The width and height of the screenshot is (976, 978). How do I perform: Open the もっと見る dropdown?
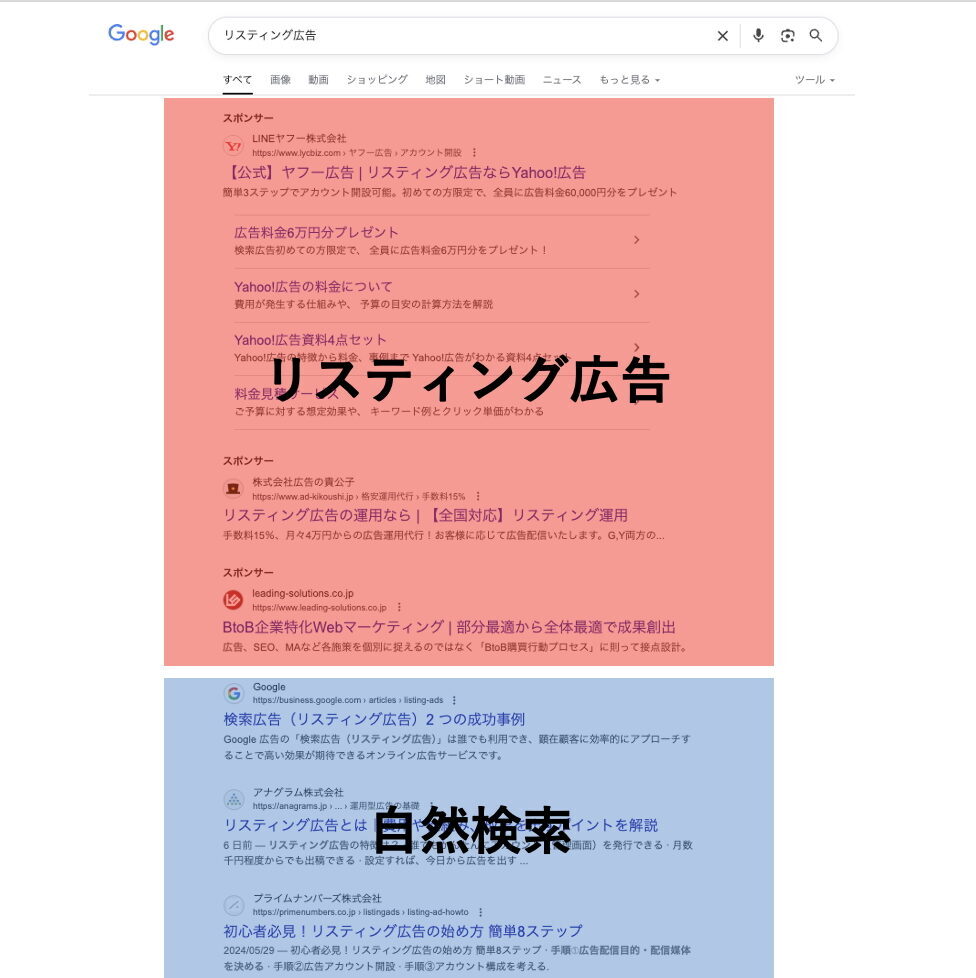(x=629, y=80)
